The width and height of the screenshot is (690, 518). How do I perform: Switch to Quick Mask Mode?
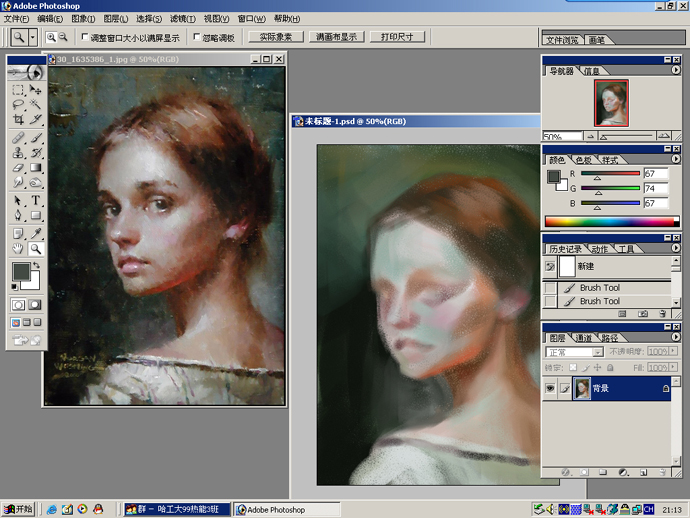34,305
